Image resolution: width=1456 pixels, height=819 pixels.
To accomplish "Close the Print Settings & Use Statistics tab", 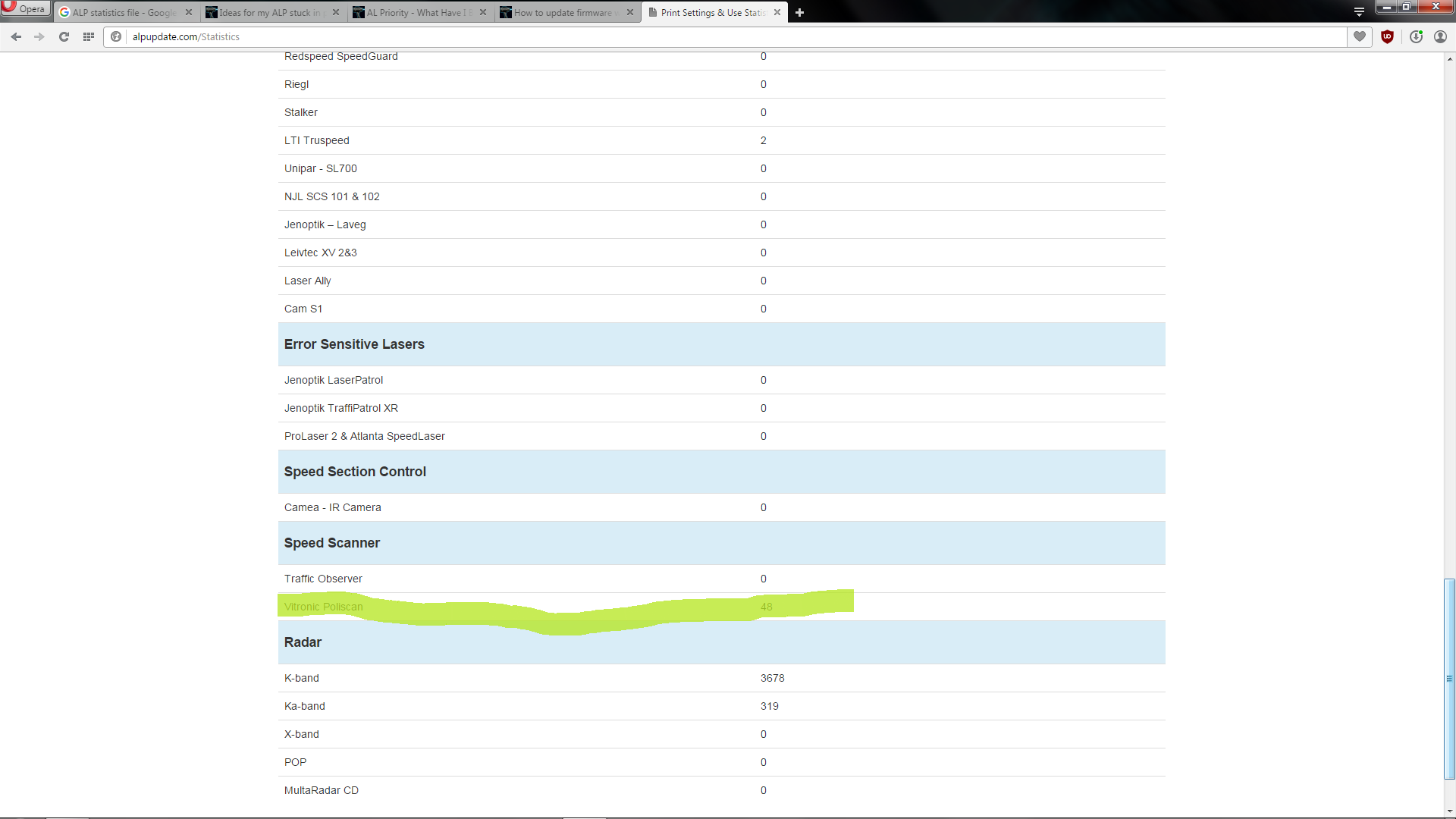I will [x=777, y=12].
